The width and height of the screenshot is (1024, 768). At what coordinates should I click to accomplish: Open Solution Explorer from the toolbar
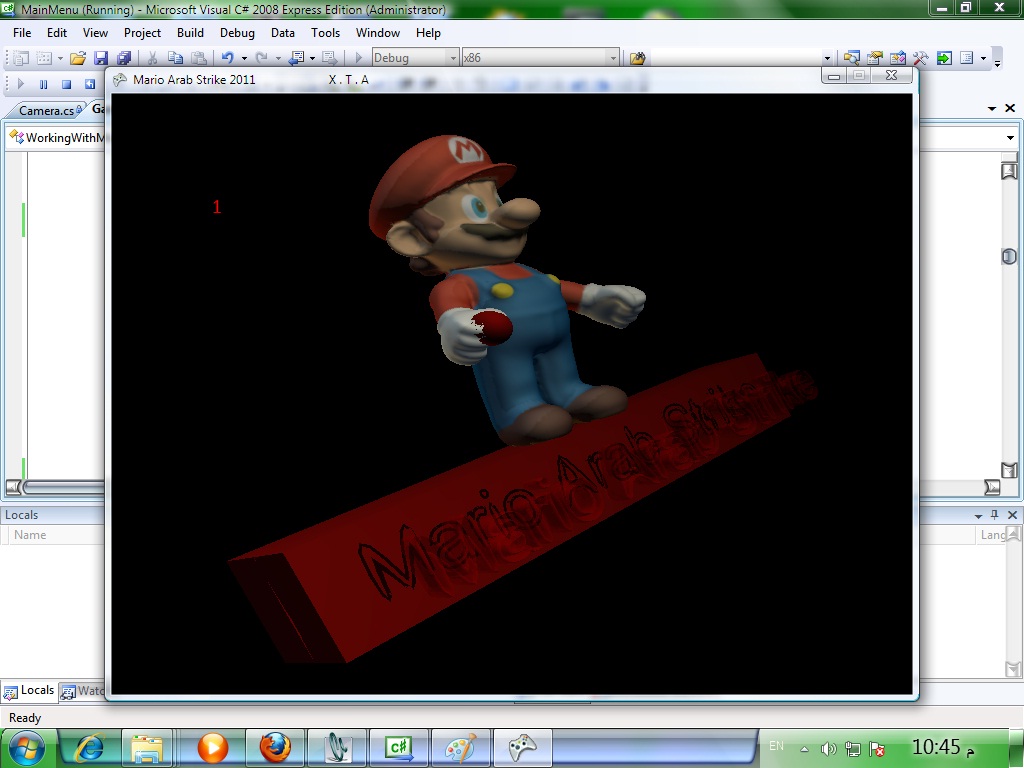click(851, 58)
